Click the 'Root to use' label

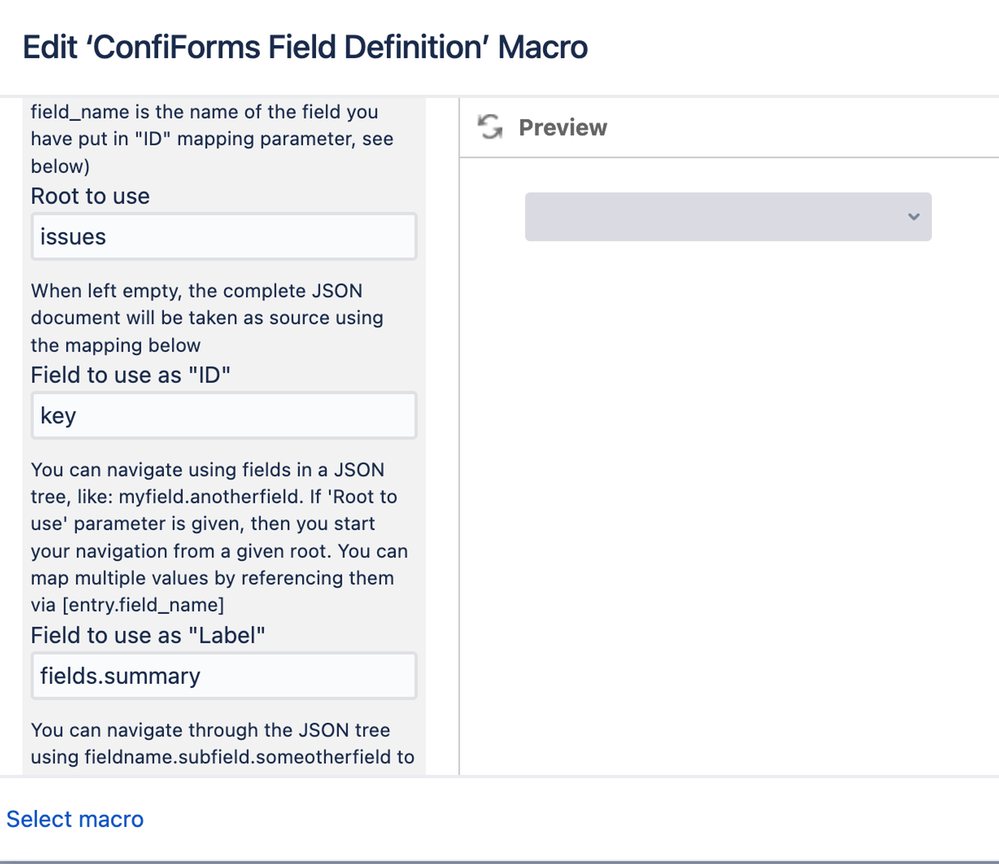point(90,196)
